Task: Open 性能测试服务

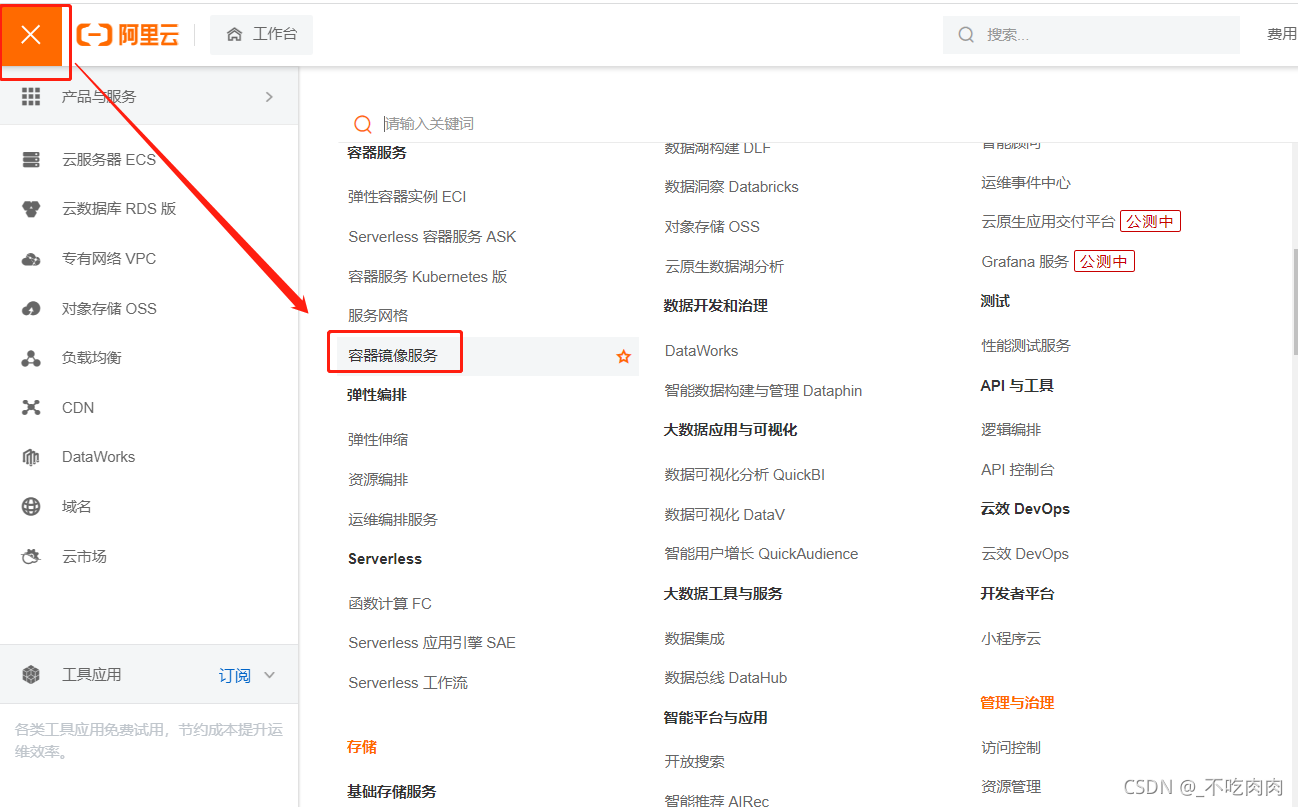Action: click(x=1026, y=346)
